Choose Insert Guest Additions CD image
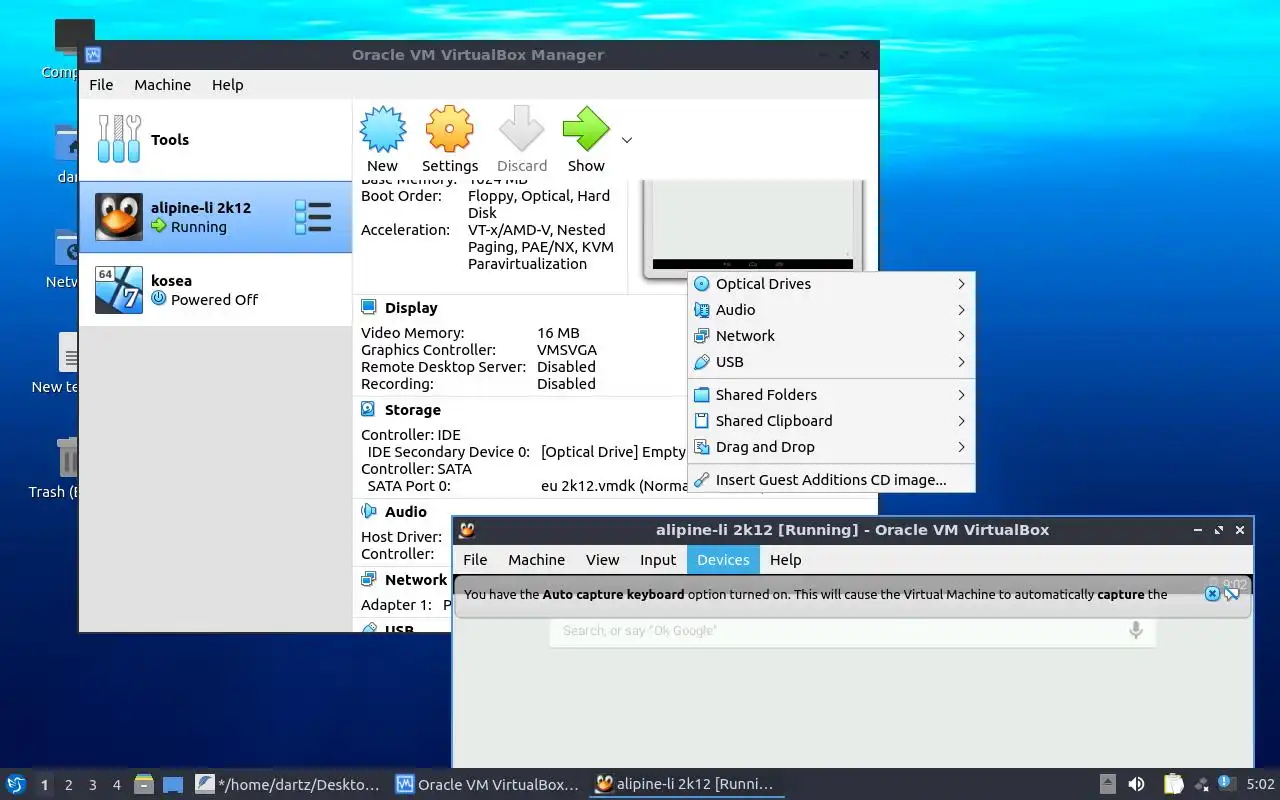The image size is (1280, 800). pos(831,480)
